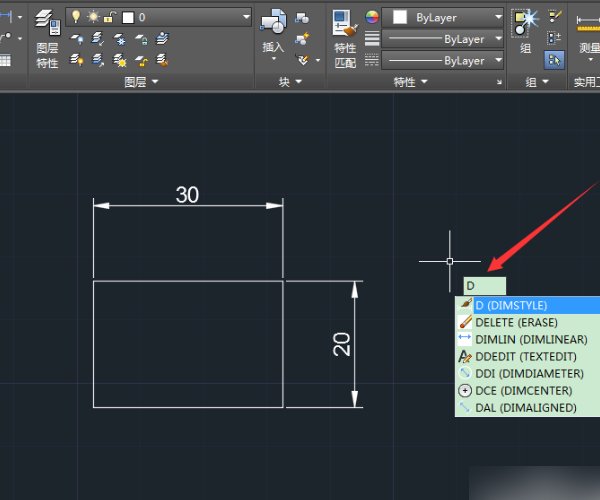Expand the 组 panel title
The height and width of the screenshot is (500, 600).
coord(537,82)
